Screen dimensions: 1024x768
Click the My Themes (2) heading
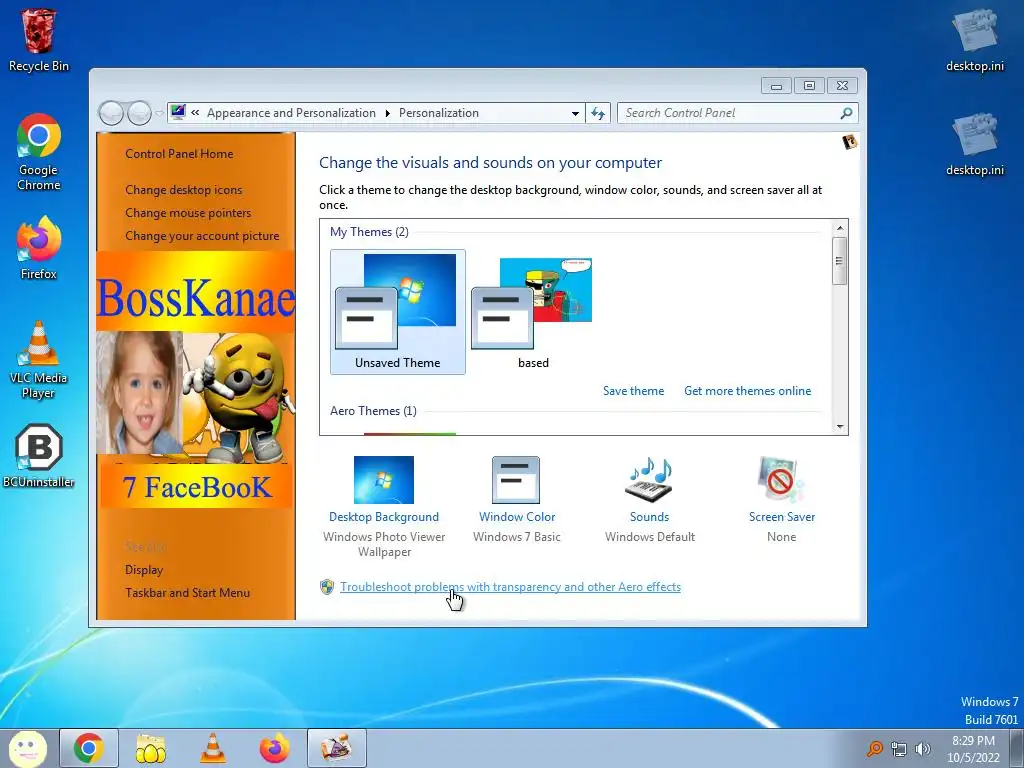pos(369,232)
